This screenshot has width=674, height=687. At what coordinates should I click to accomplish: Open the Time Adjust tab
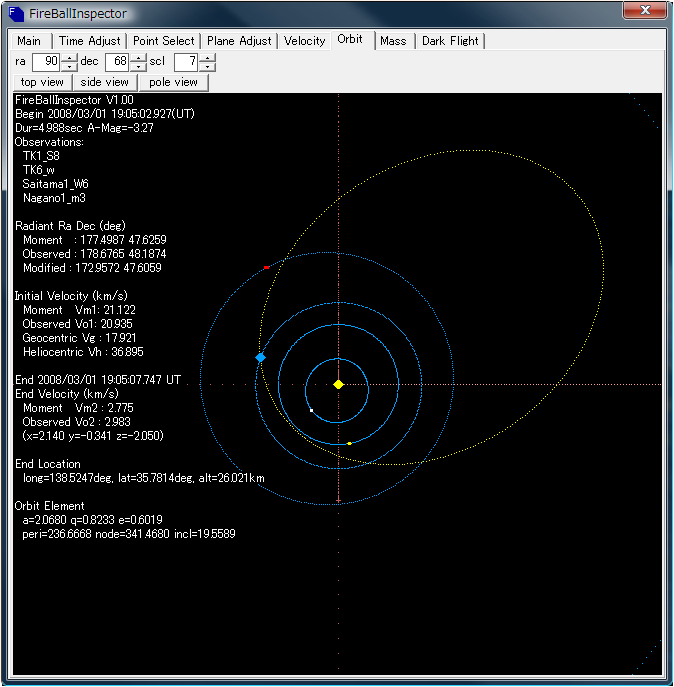click(89, 41)
